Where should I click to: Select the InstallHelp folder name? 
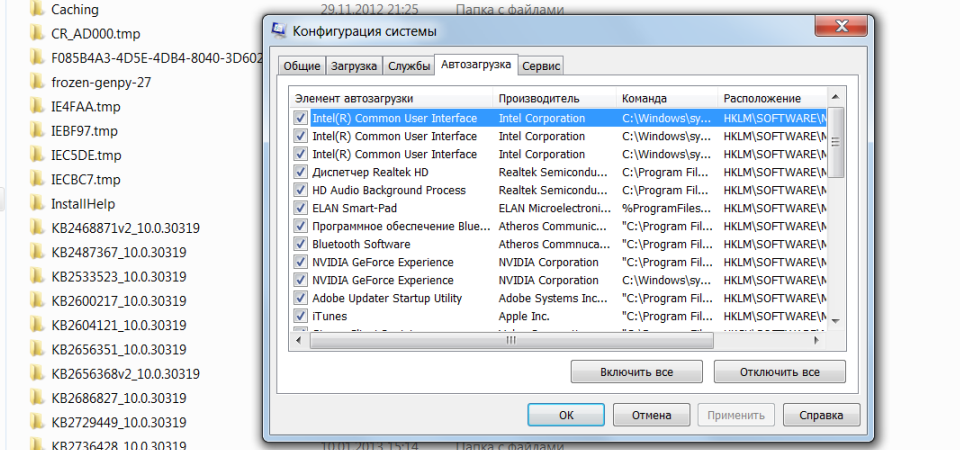point(83,203)
